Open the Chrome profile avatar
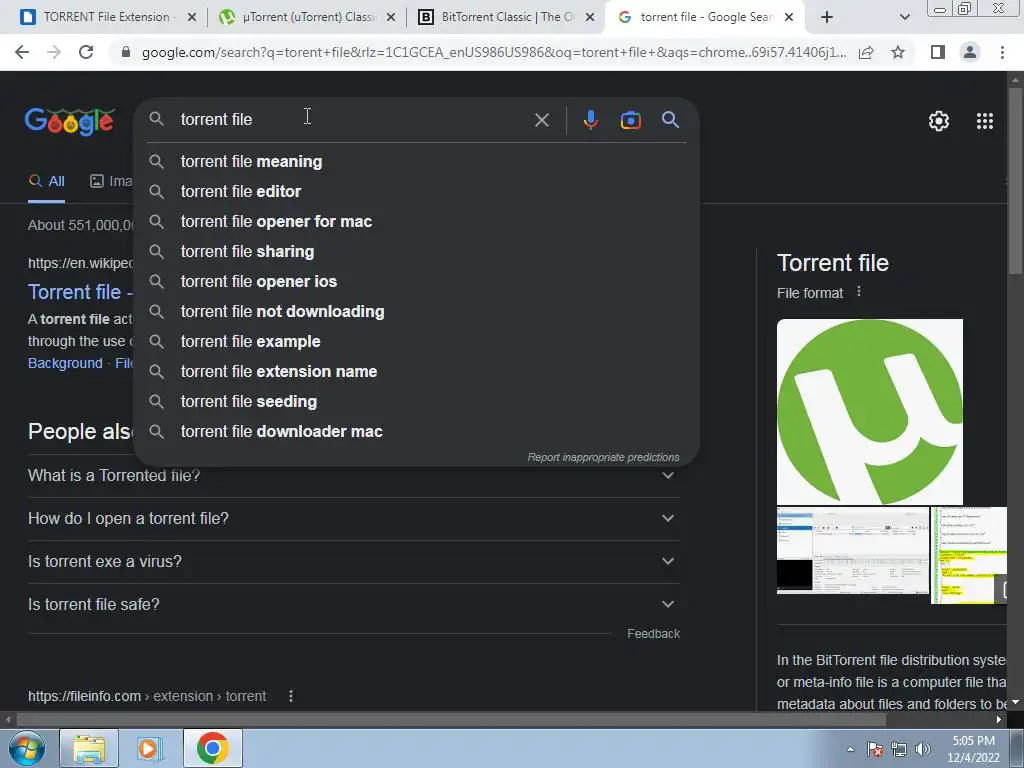 970,52
